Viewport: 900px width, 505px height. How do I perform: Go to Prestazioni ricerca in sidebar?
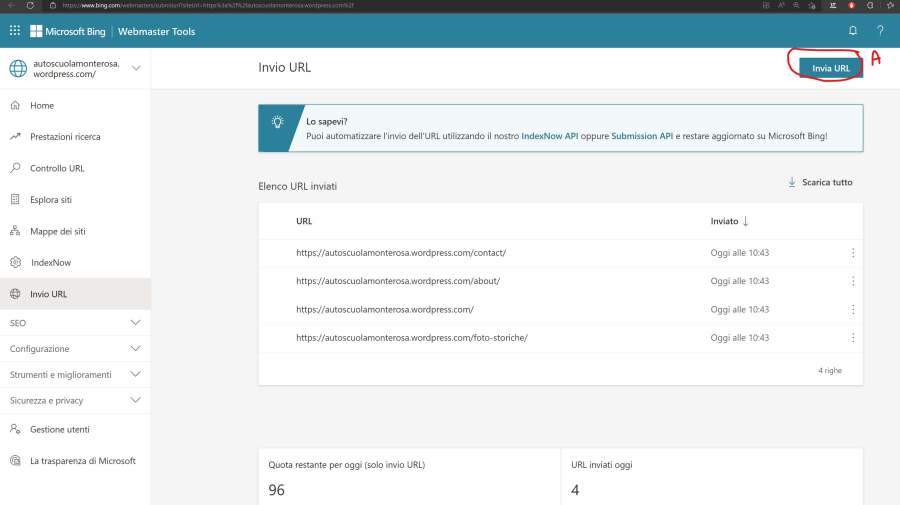(x=65, y=137)
